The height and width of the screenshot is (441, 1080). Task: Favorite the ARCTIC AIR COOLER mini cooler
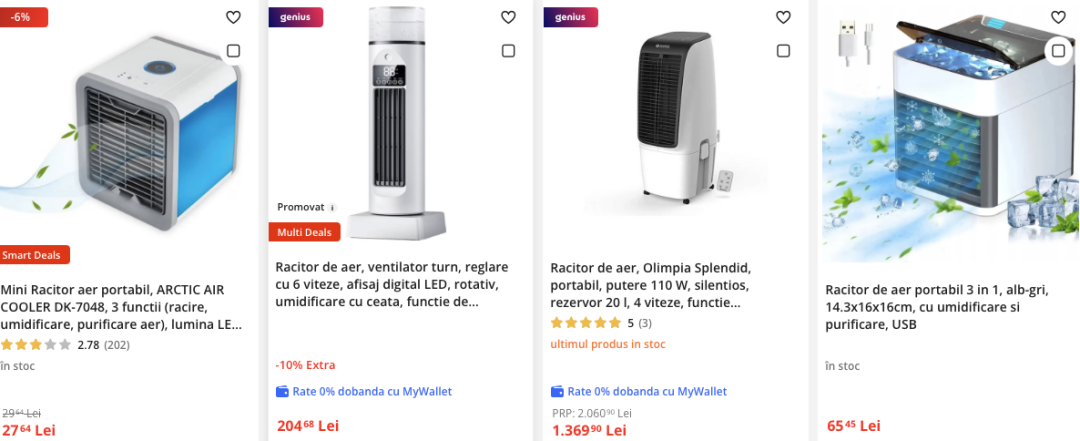(233, 17)
